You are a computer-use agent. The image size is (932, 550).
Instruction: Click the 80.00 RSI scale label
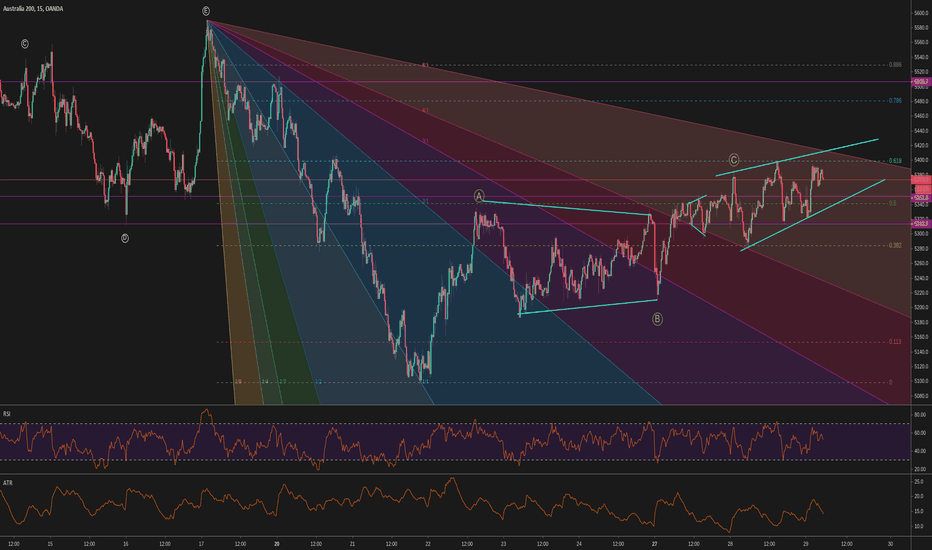[920, 414]
